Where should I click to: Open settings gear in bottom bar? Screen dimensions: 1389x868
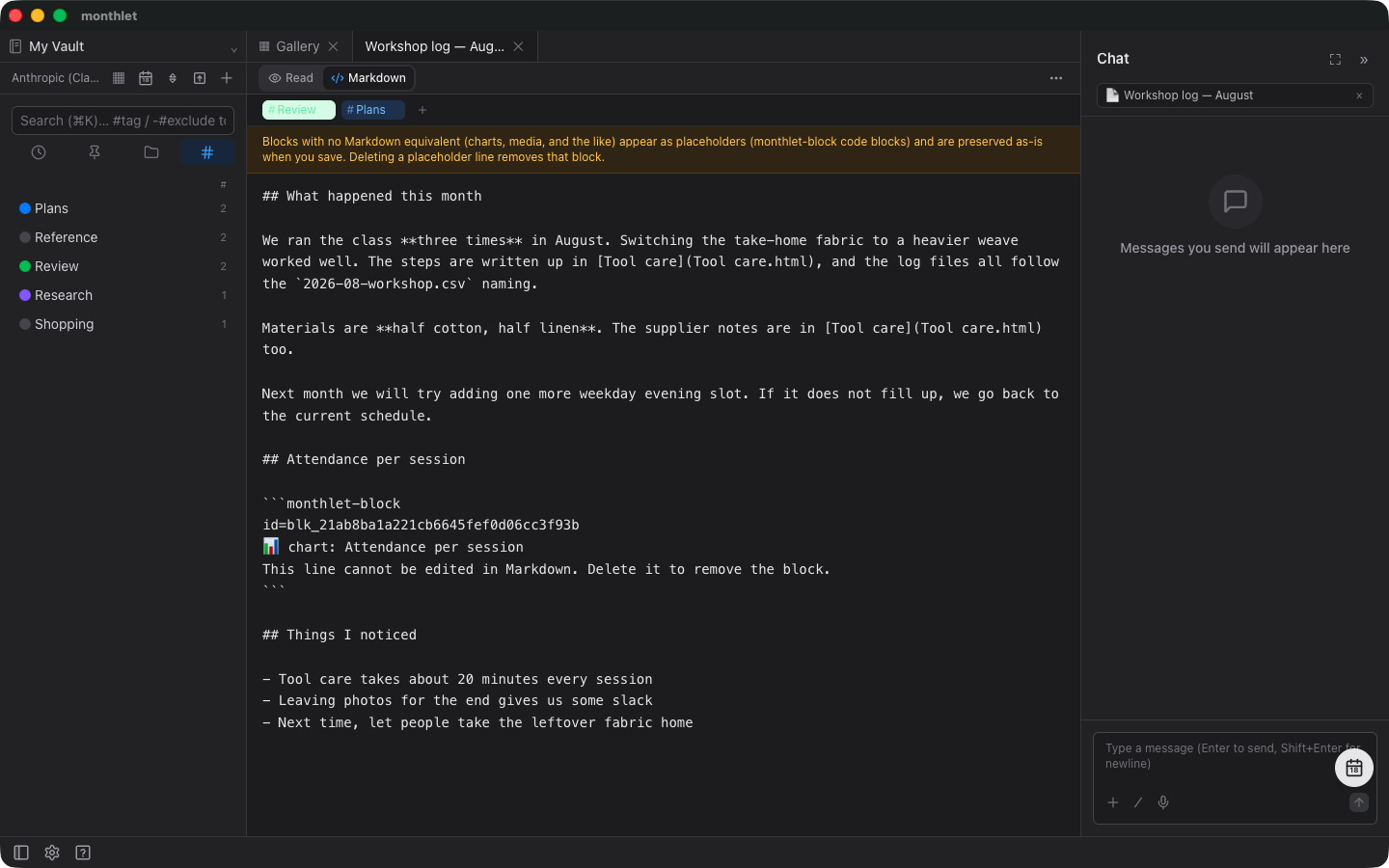pos(52,853)
